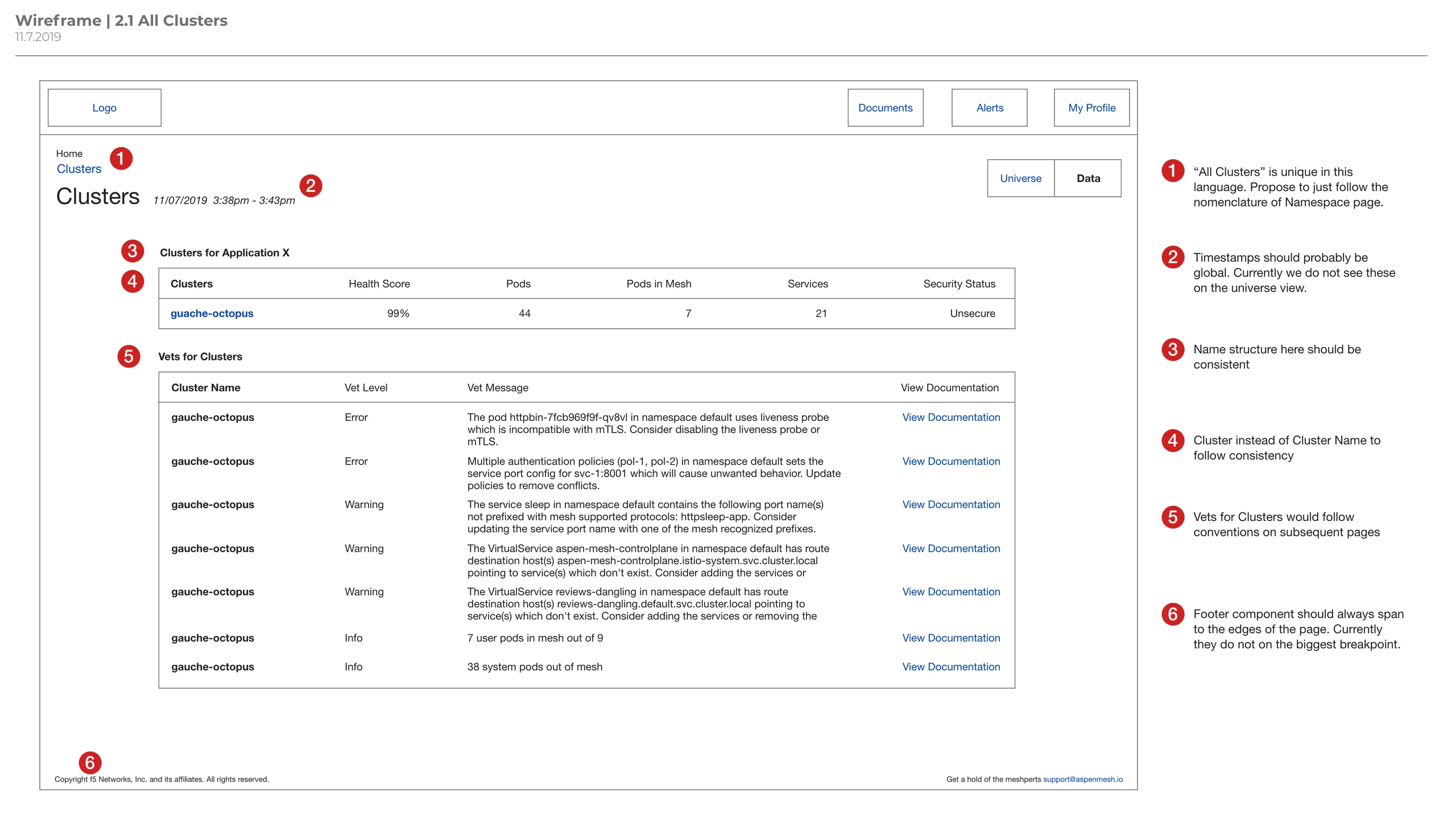This screenshot has height=819, width=1456.
Task: Select the 99% health score value
Action: pos(398,313)
